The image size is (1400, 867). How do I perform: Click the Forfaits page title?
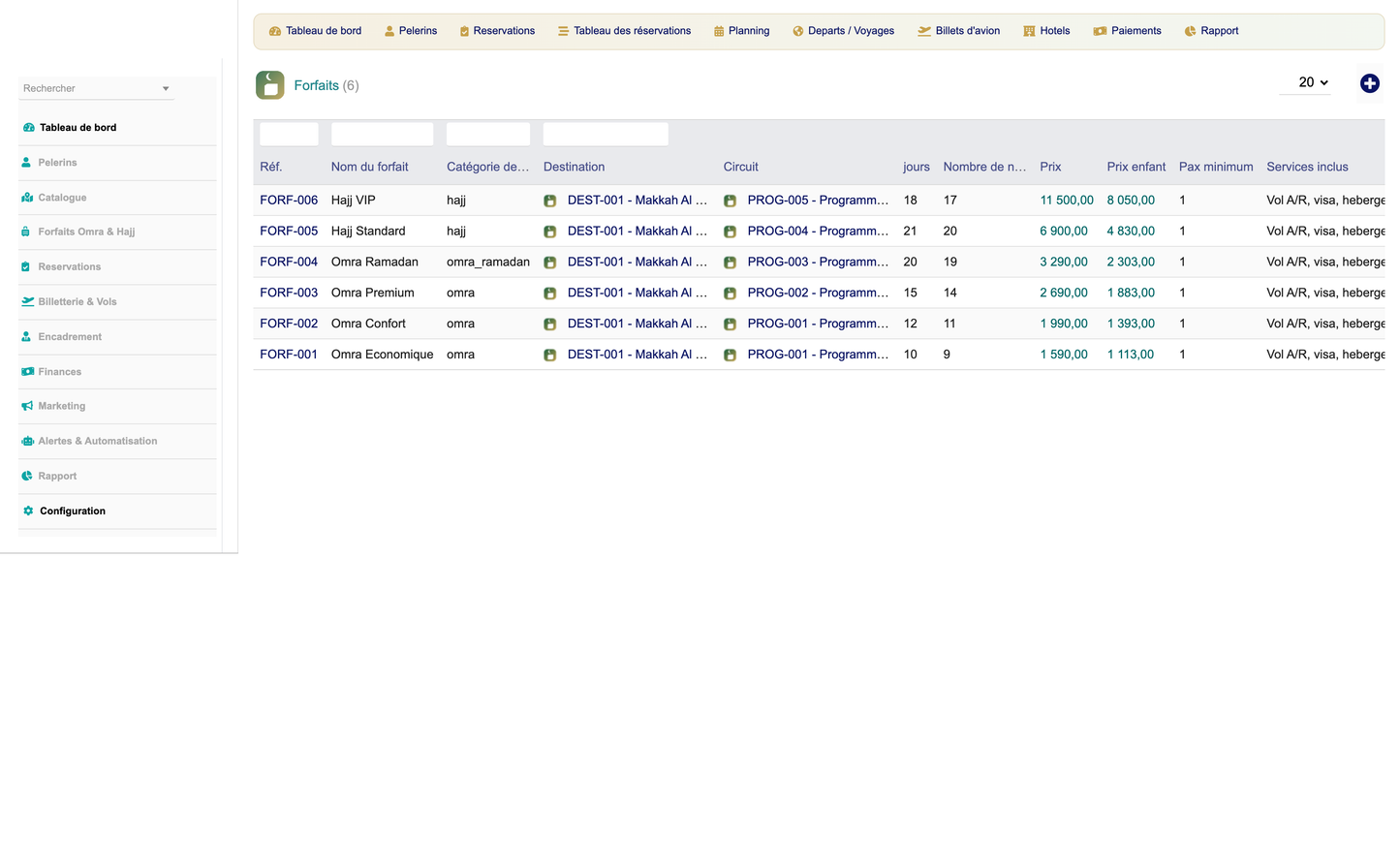[x=317, y=85]
